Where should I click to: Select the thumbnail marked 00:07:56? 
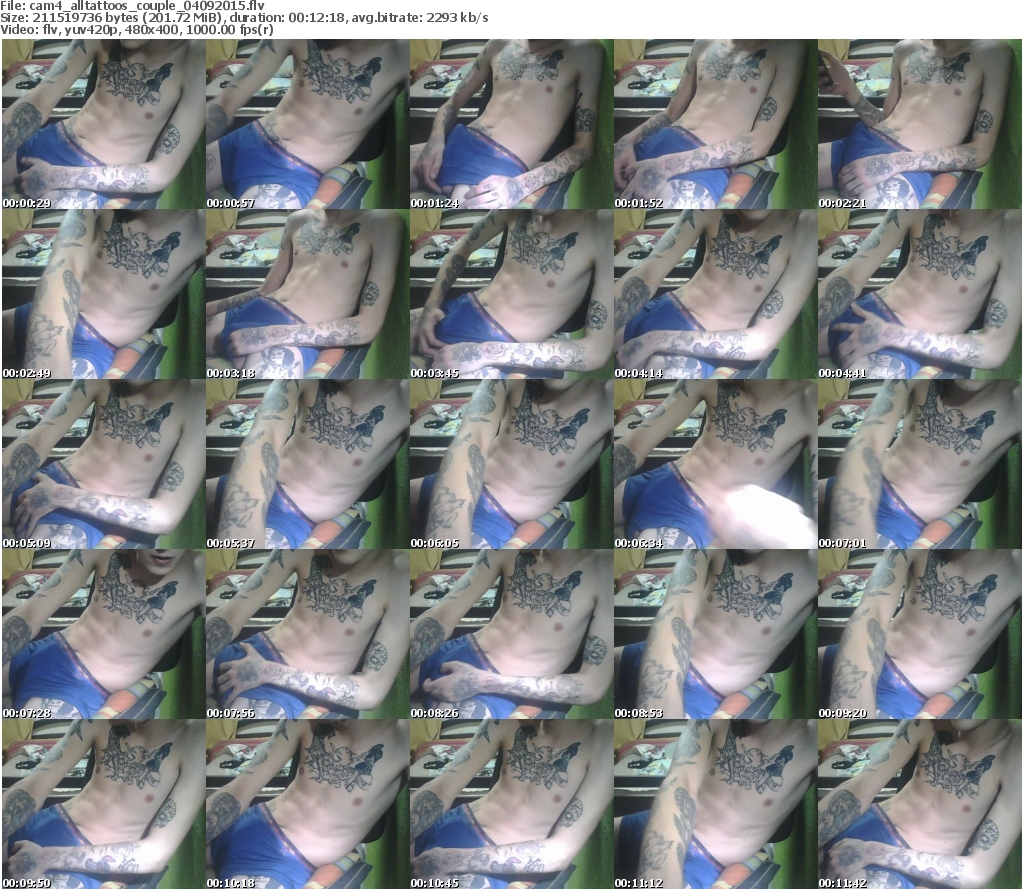click(308, 634)
